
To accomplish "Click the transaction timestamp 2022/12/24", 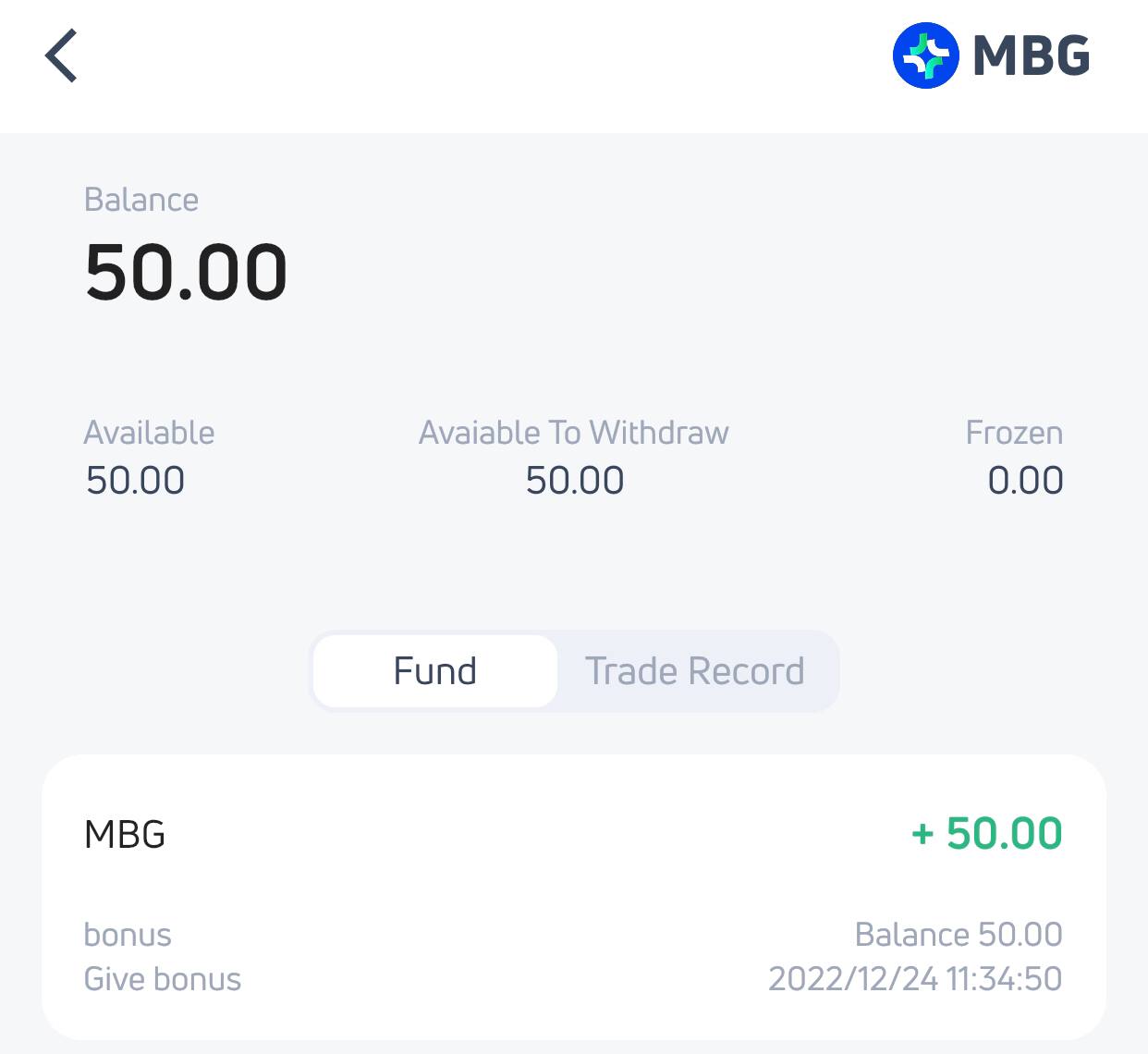I will pyautogui.click(x=915, y=979).
